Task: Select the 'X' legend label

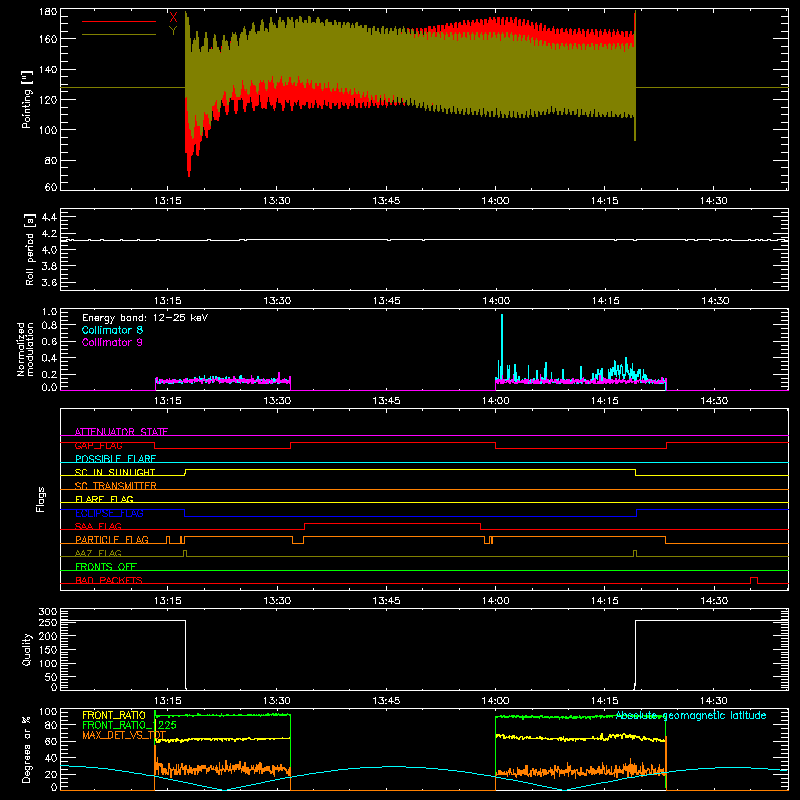Action: [x=173, y=18]
